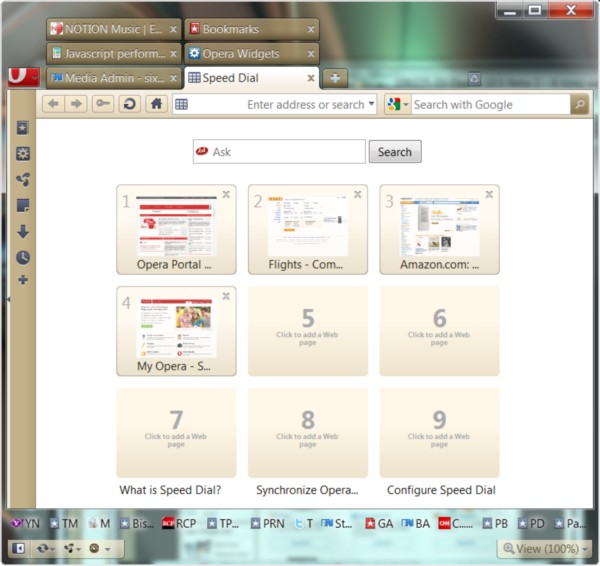Open the BA bookmark in bookmarks bar
This screenshot has height=566, width=600.
416,523
